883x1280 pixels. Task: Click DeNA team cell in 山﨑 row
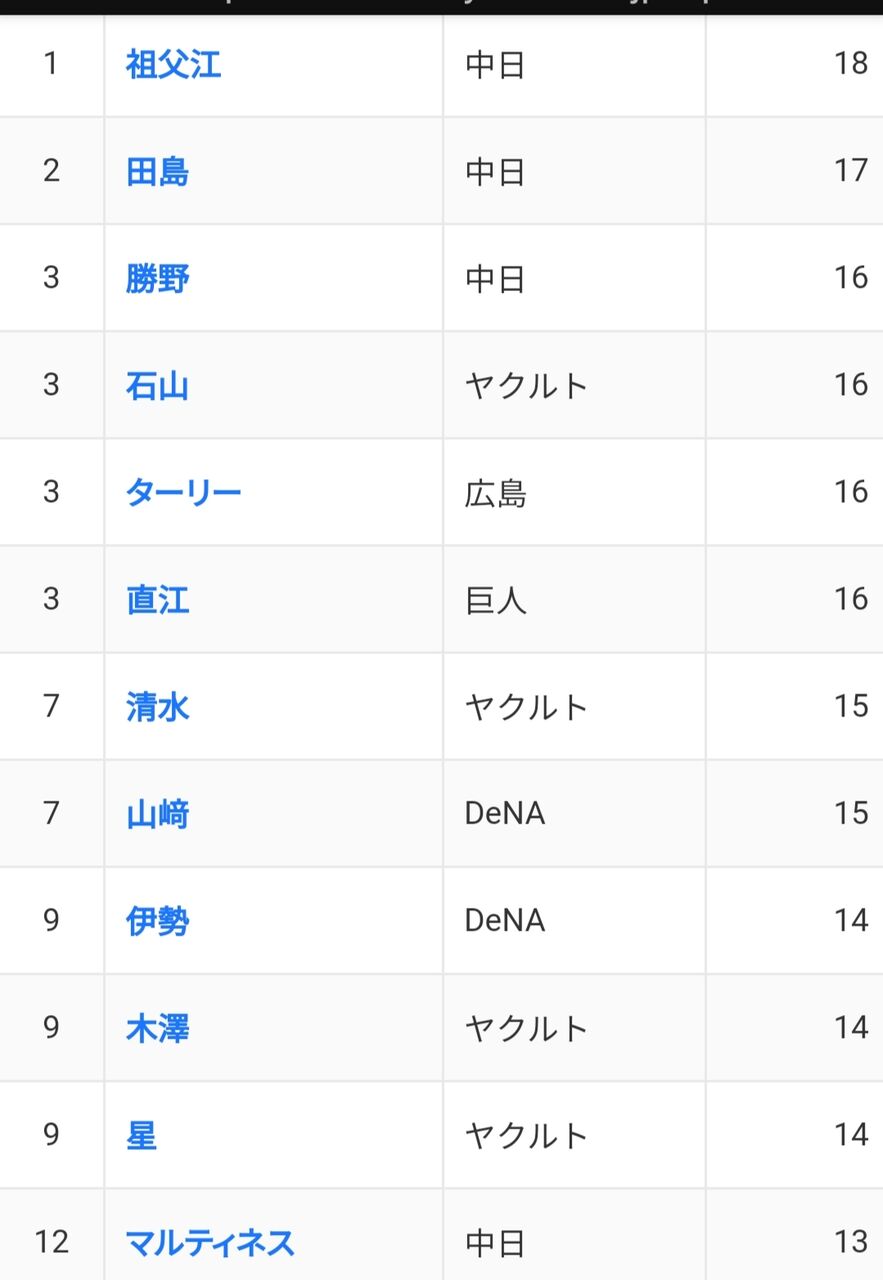[505, 814]
